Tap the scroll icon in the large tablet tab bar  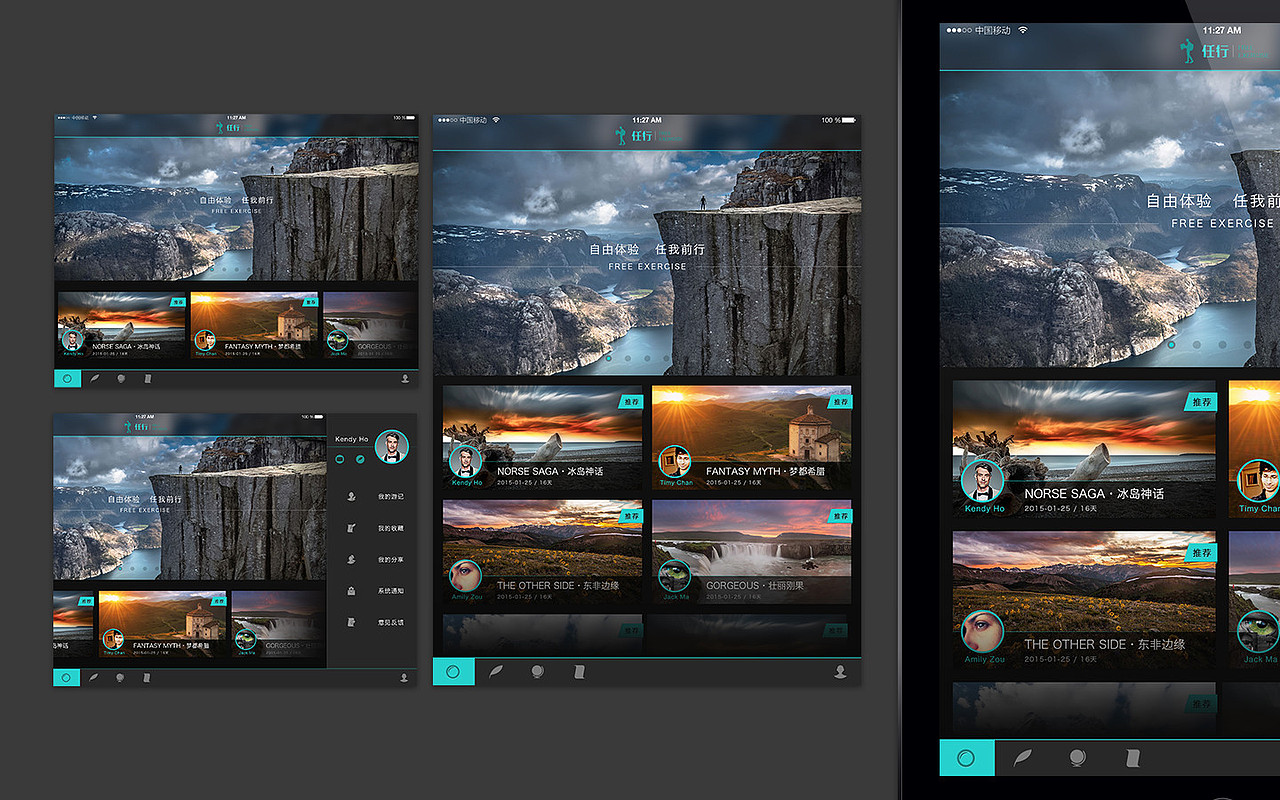[x=1132, y=758]
